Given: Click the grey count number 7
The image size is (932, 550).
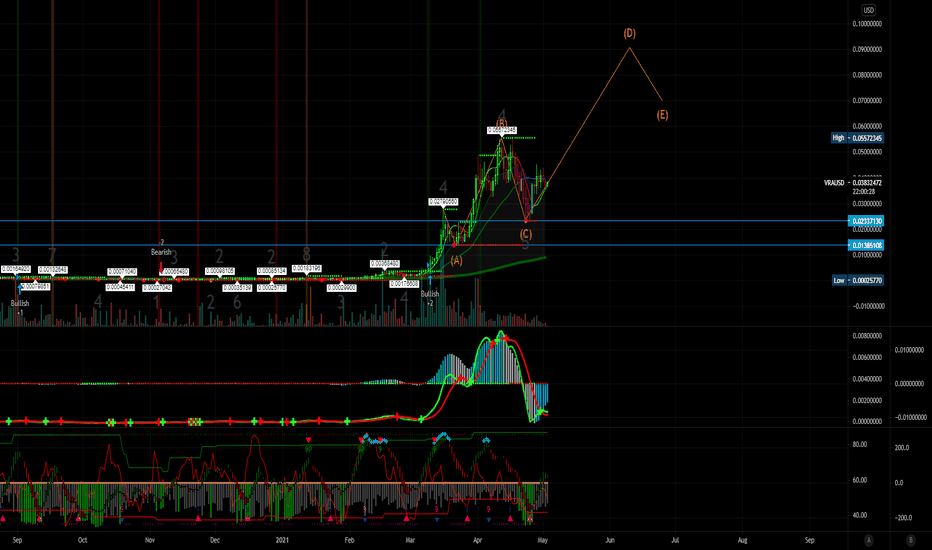Looking at the screenshot, I should click(52, 256).
